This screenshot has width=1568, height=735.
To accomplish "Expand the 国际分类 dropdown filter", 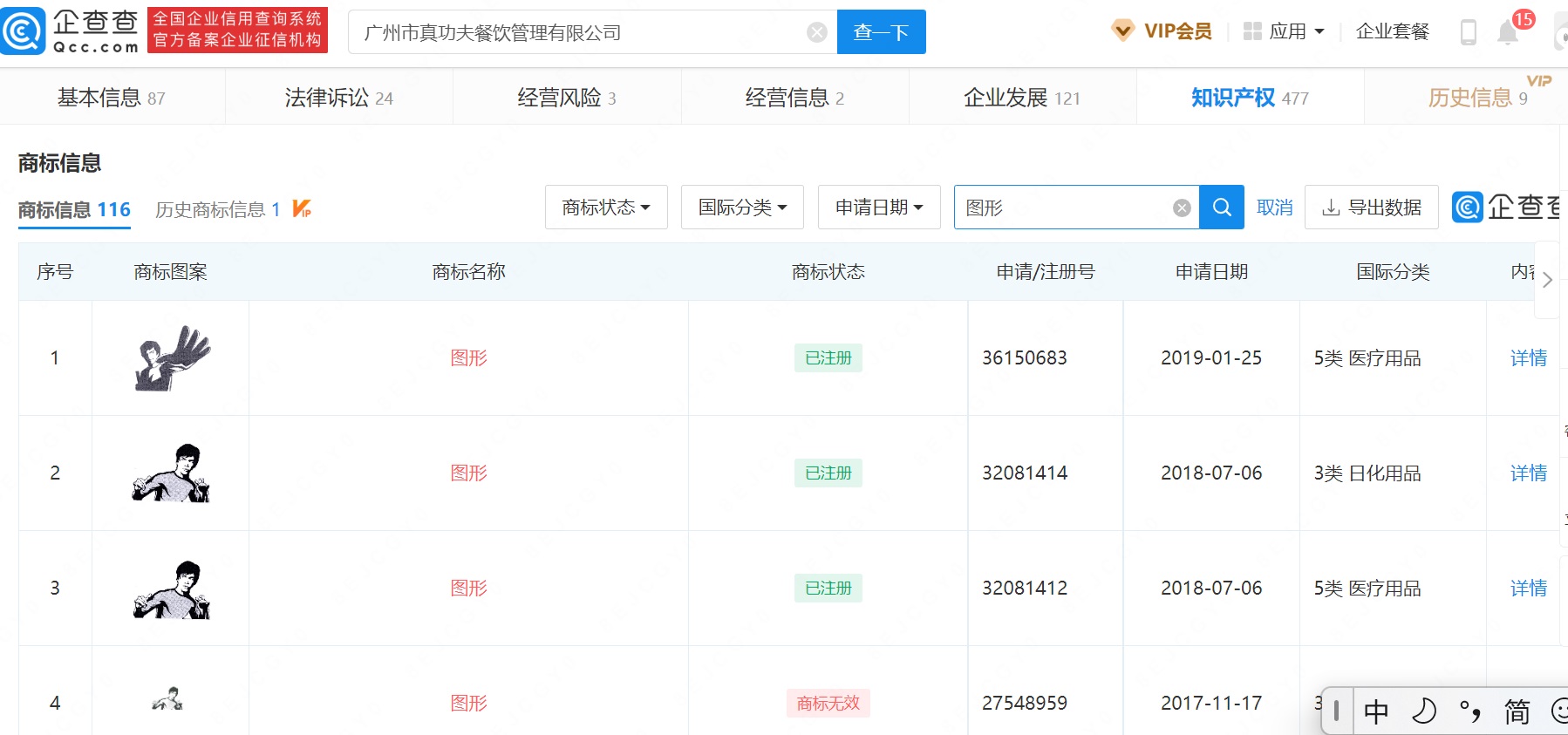I will point(742,208).
